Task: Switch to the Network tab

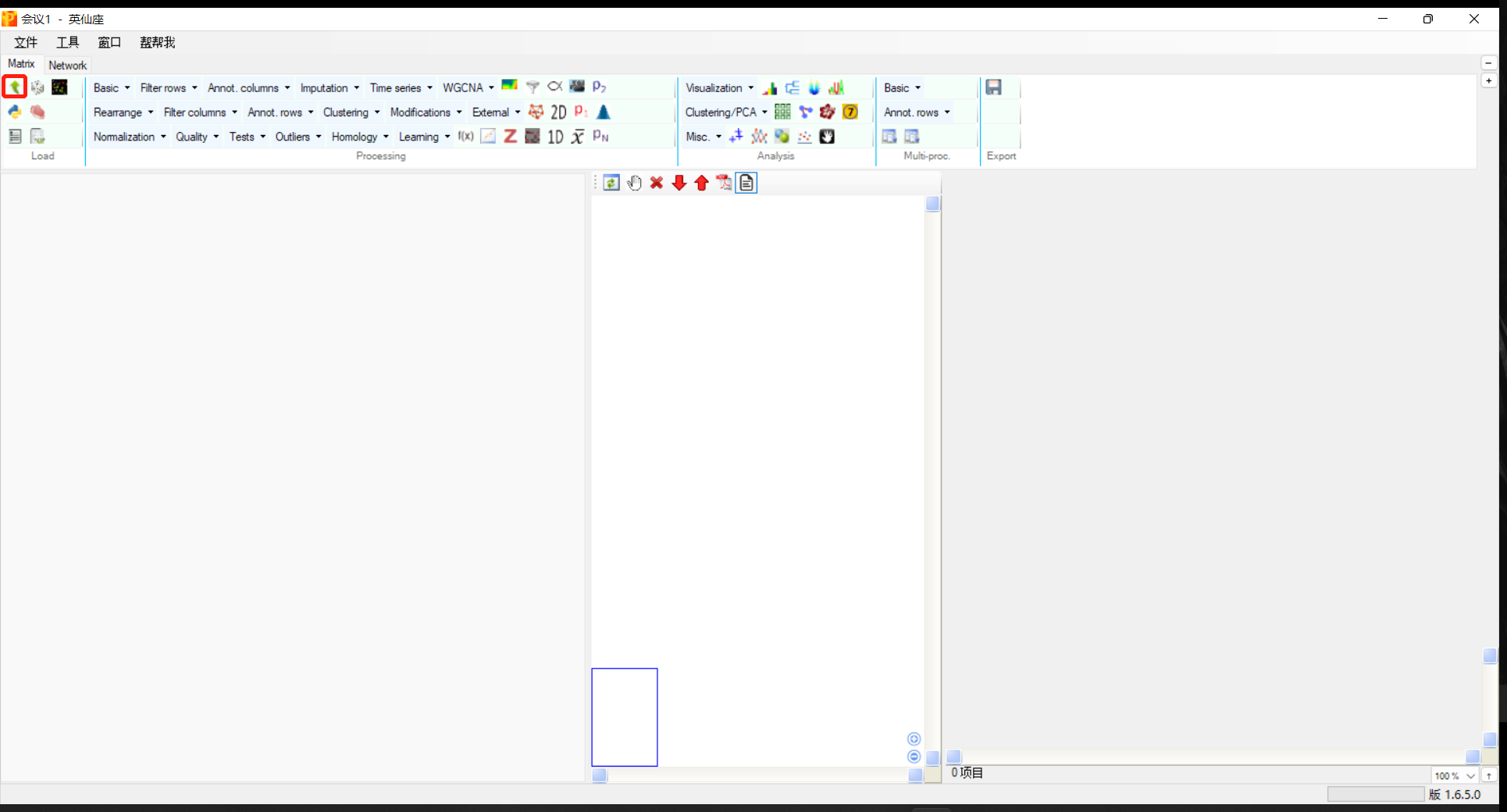Action: click(68, 65)
